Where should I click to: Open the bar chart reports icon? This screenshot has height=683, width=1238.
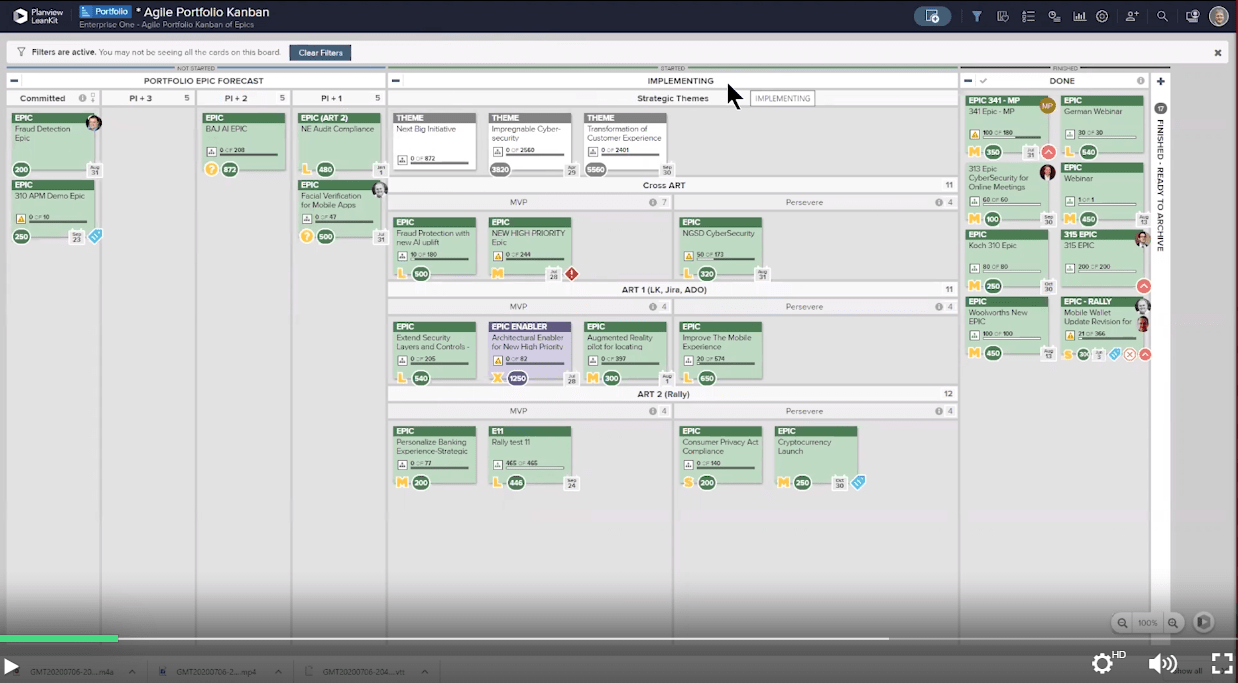point(1080,16)
